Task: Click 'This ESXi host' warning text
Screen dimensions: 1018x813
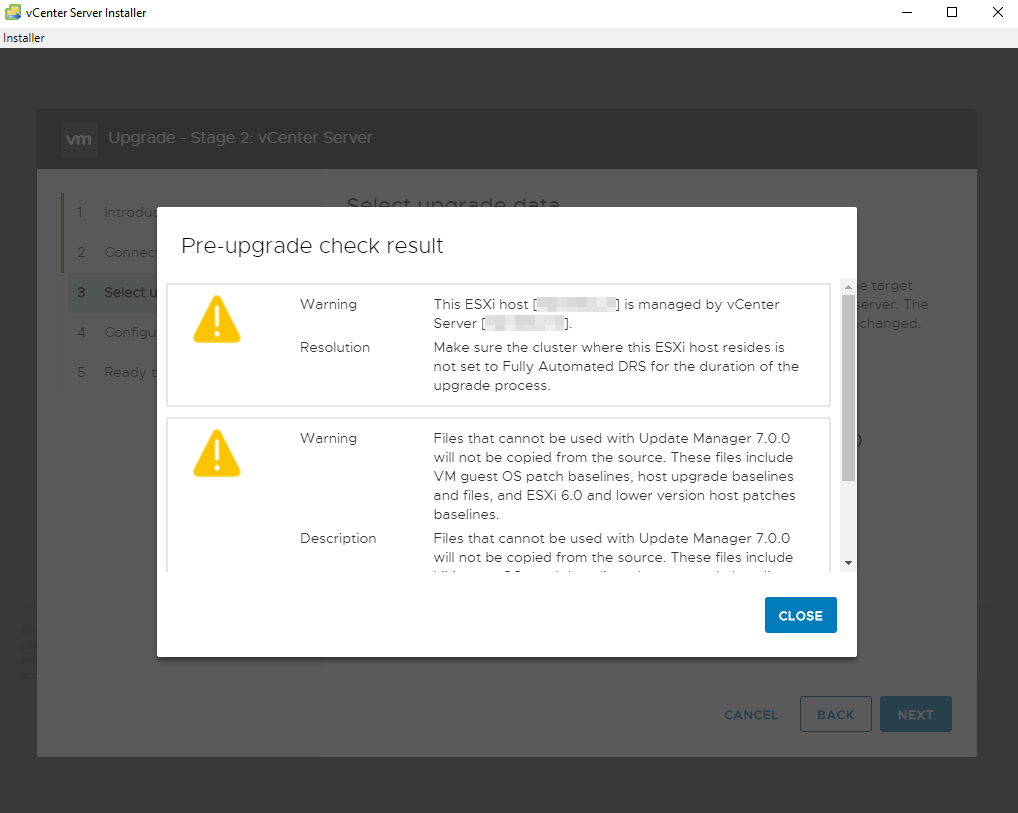Action: point(606,314)
